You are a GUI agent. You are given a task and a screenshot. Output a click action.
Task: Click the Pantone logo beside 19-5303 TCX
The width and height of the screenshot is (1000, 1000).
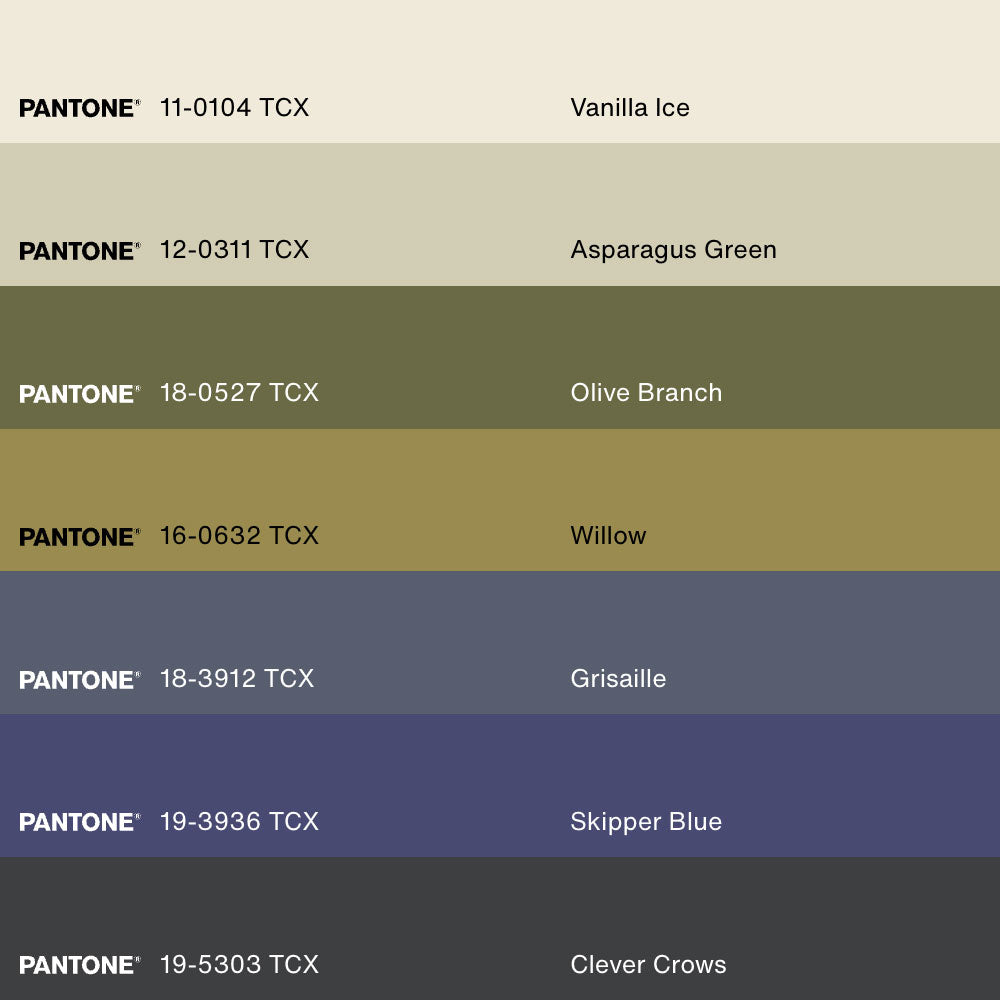[79, 965]
